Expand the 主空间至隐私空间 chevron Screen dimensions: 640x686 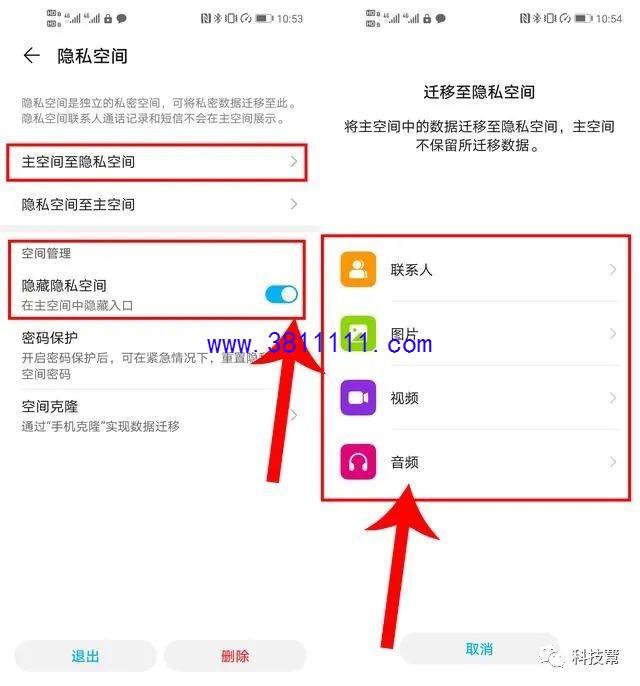pyautogui.click(x=294, y=161)
